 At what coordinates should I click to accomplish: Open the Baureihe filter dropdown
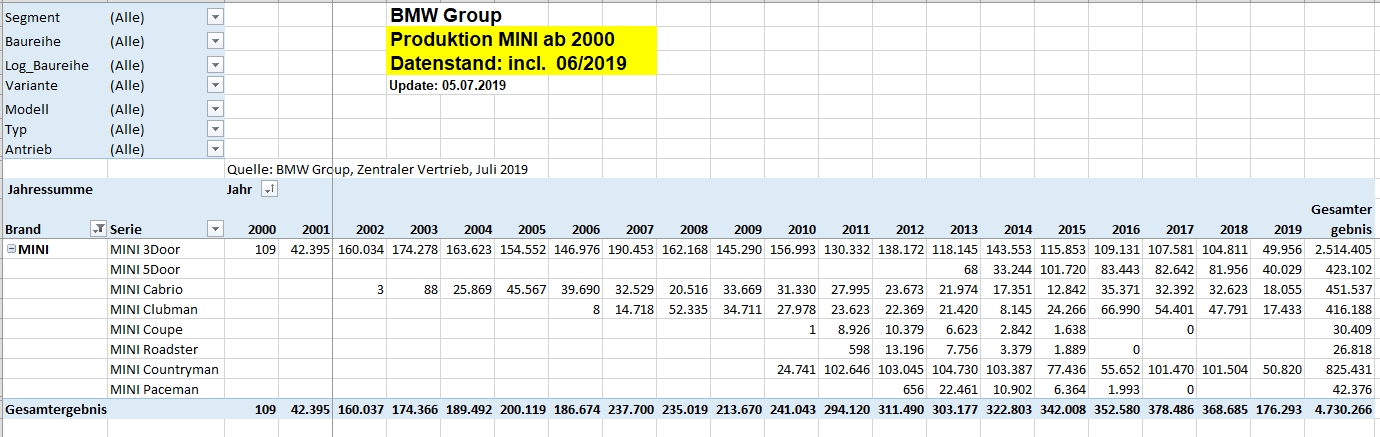pos(215,41)
